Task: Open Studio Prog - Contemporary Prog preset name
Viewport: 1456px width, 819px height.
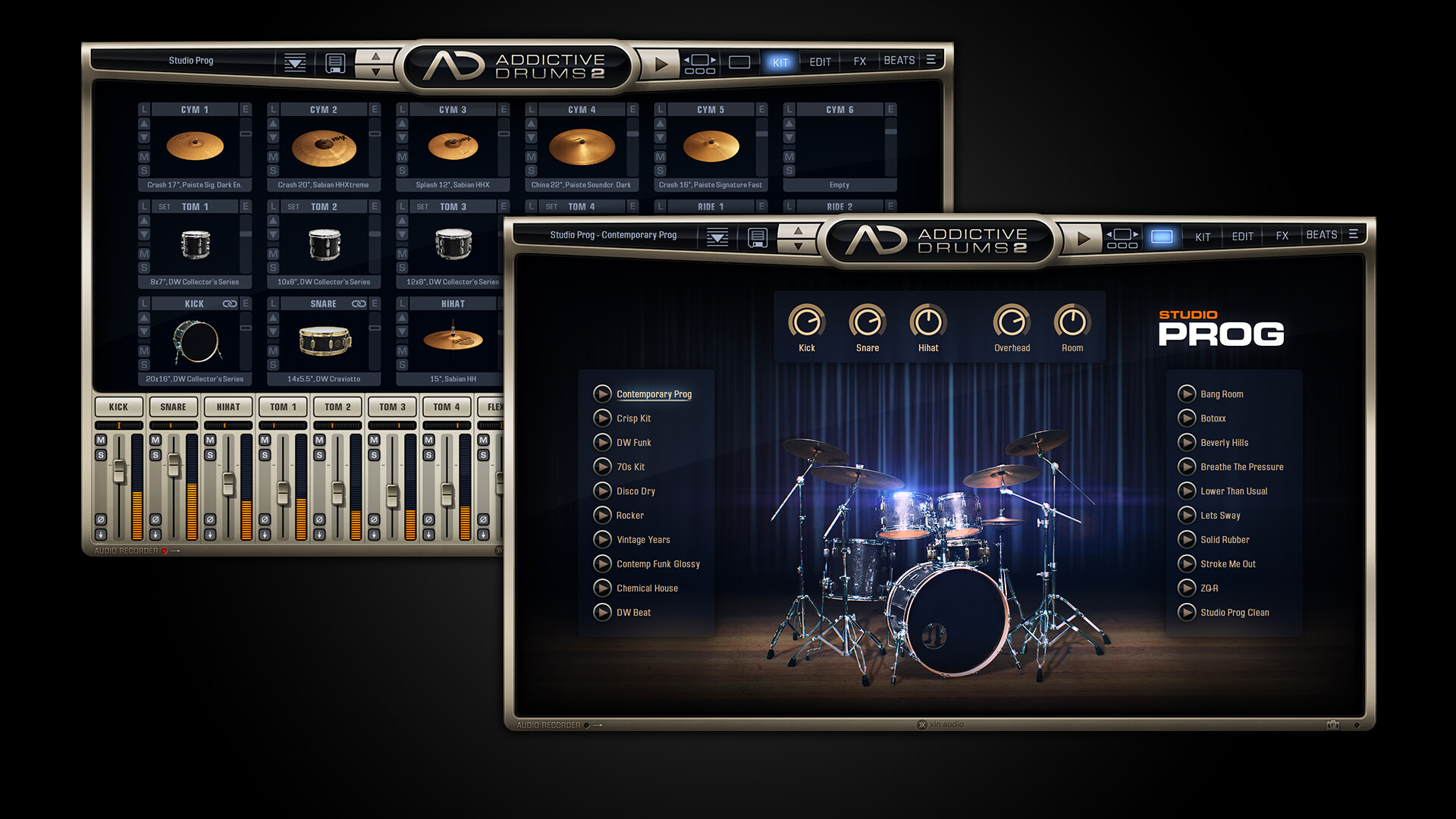Action: click(613, 235)
